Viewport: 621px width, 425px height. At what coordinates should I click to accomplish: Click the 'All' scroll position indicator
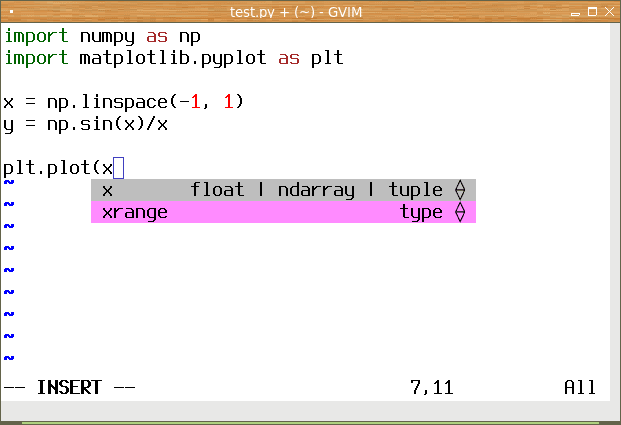580,387
